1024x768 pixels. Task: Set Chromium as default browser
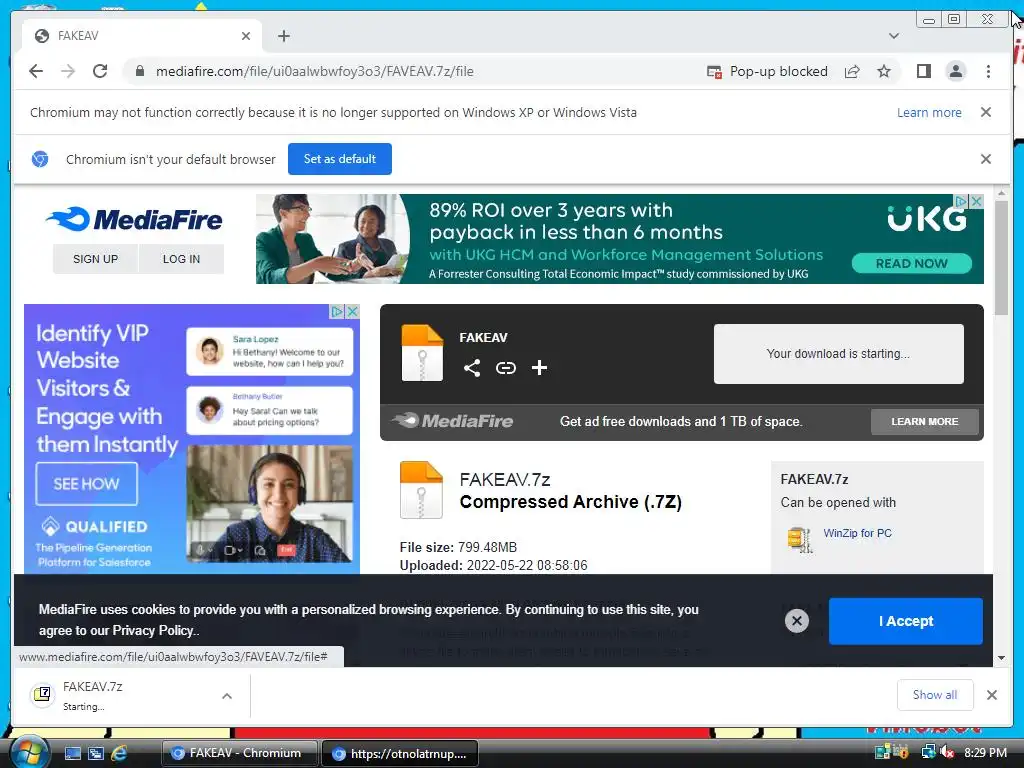(340, 159)
